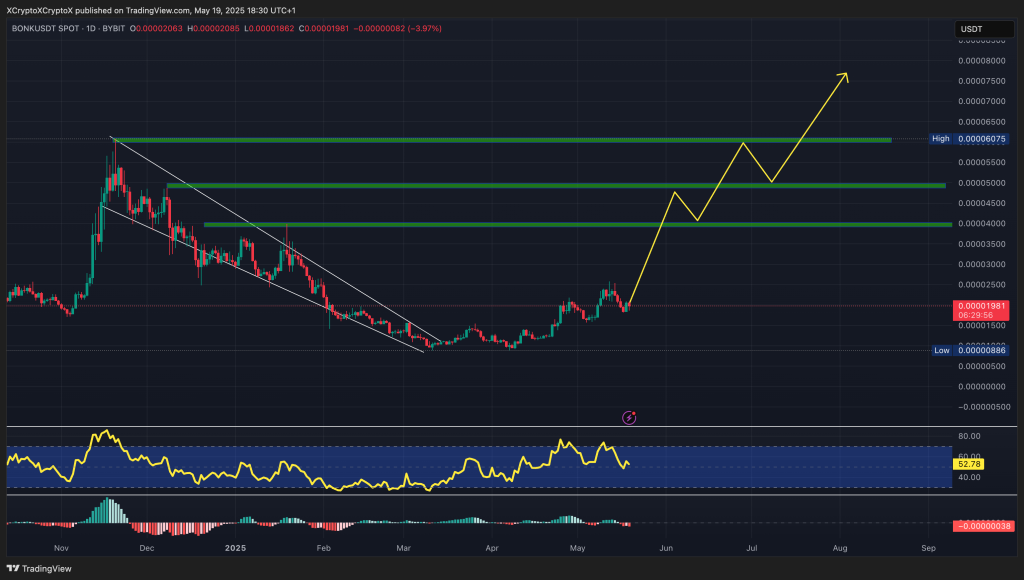Click the Feb label on time axis

coord(323,548)
